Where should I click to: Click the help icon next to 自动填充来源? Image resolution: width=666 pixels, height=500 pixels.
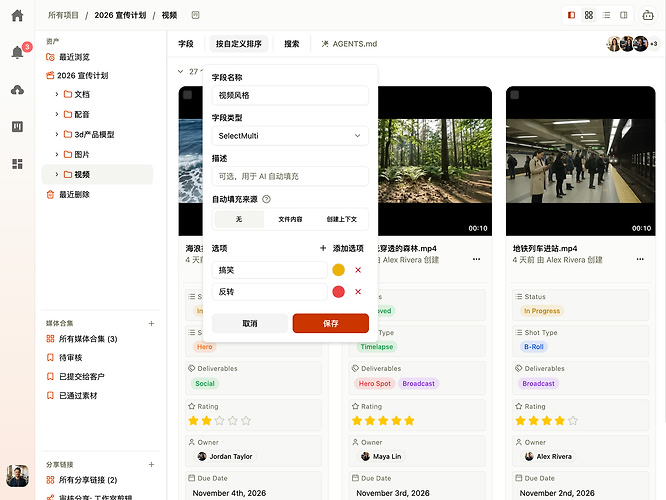(266, 199)
